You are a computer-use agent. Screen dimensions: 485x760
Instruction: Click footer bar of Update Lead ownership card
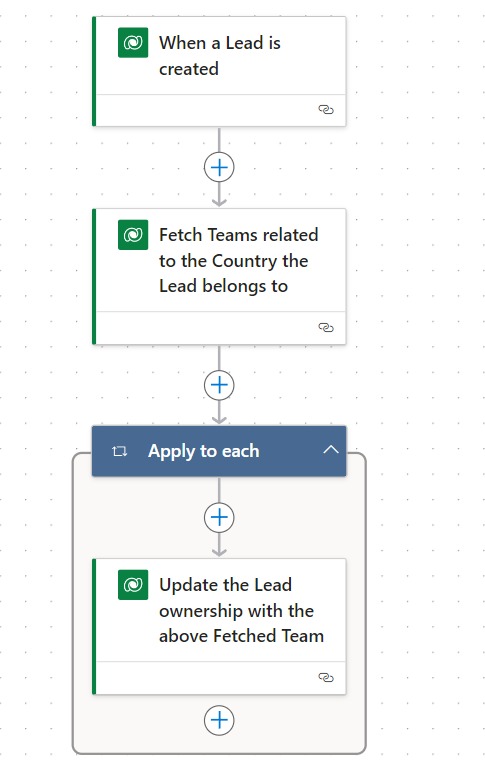click(x=220, y=678)
